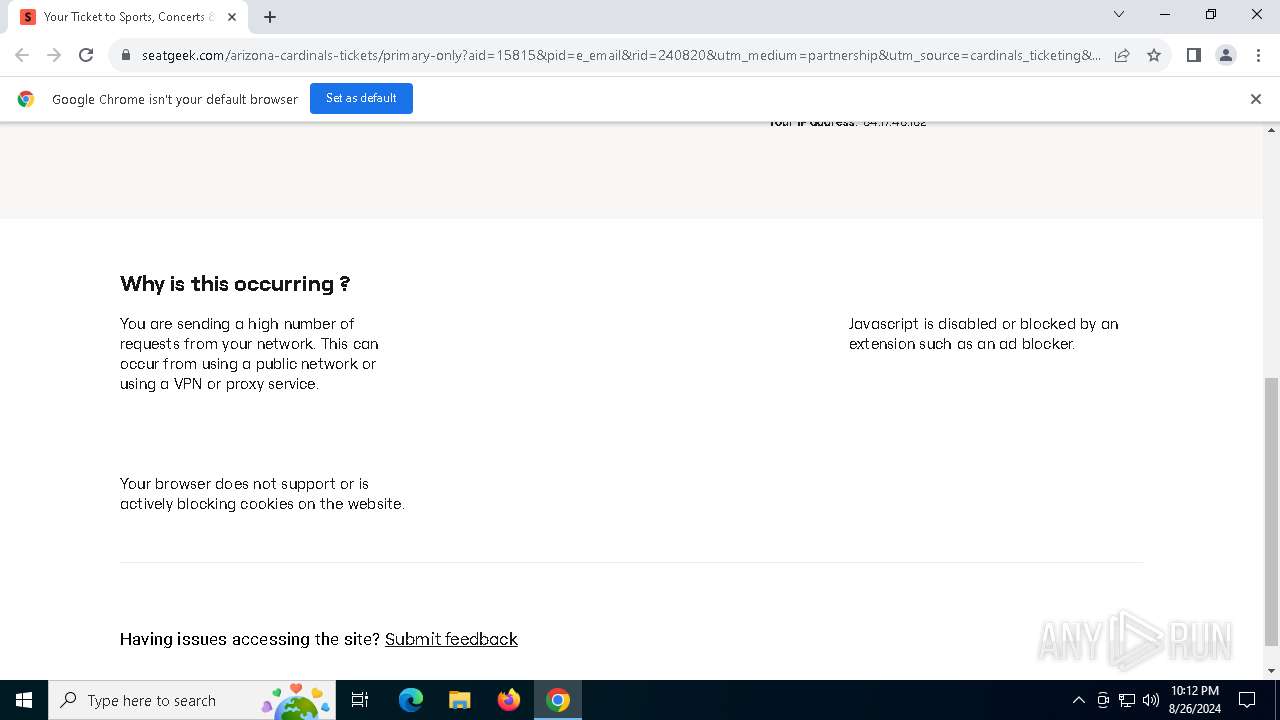1280x720 pixels.
Task: Show hidden system tray icons
Action: tap(1078, 700)
